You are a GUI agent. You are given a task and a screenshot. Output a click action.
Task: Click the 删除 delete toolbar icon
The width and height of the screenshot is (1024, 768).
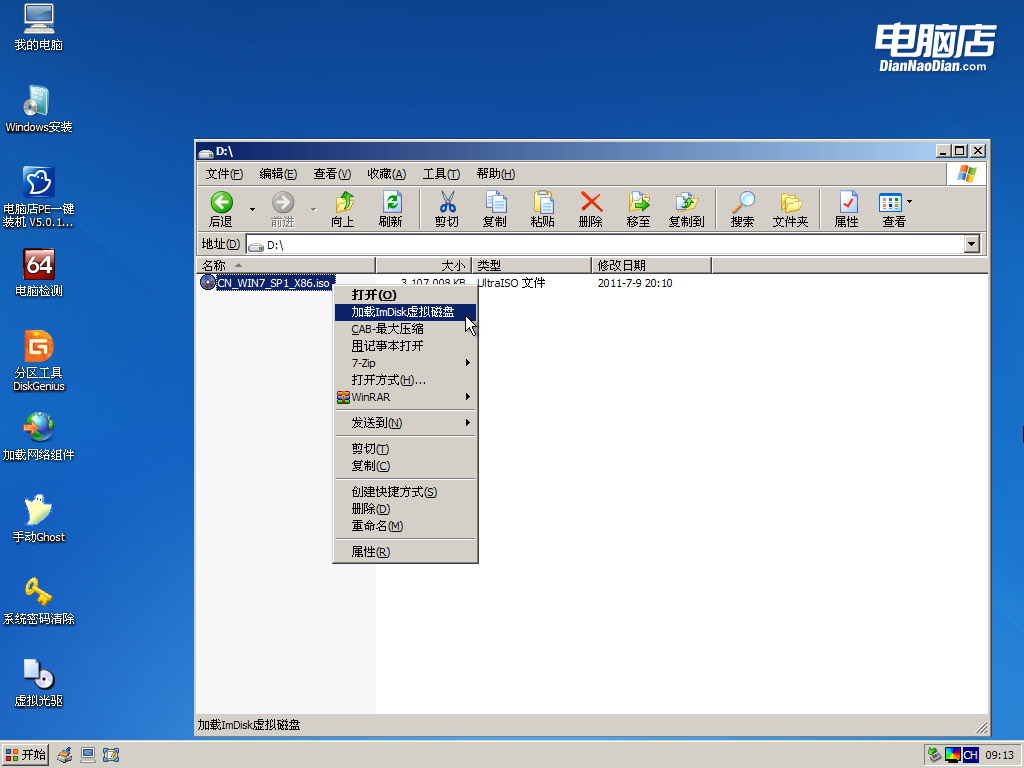[590, 208]
